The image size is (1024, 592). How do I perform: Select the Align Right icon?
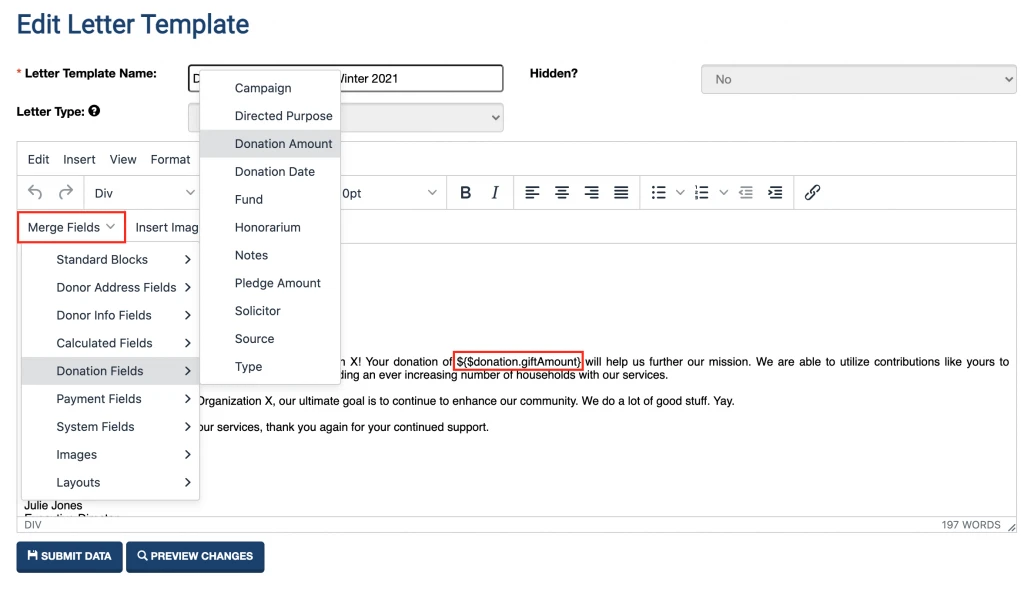[592, 192]
